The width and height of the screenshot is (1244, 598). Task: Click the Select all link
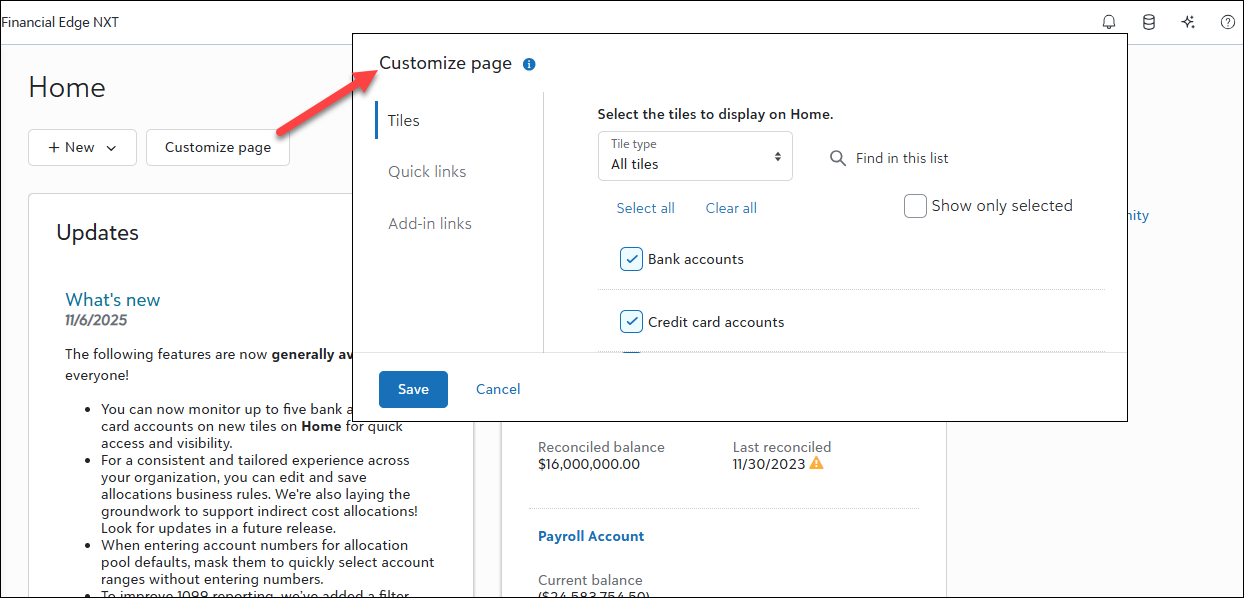pyautogui.click(x=645, y=208)
